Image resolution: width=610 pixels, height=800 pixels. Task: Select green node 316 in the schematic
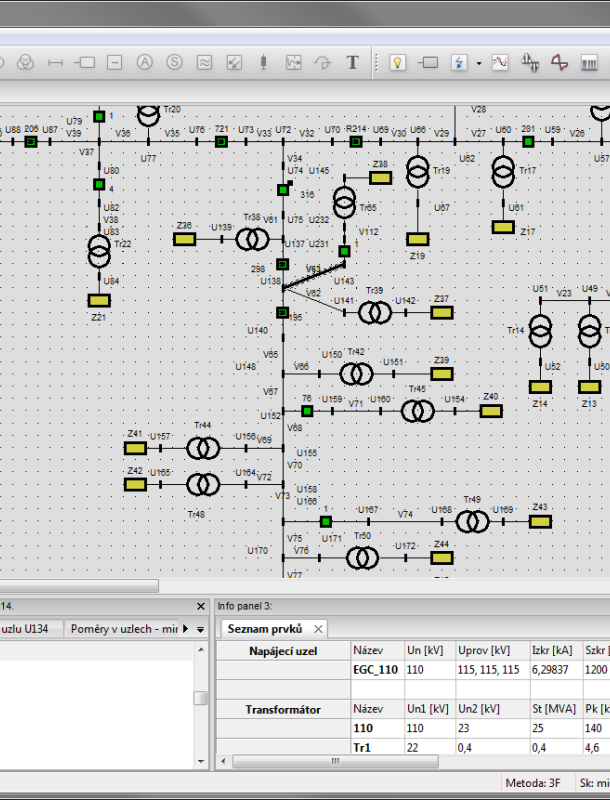[x=283, y=190]
